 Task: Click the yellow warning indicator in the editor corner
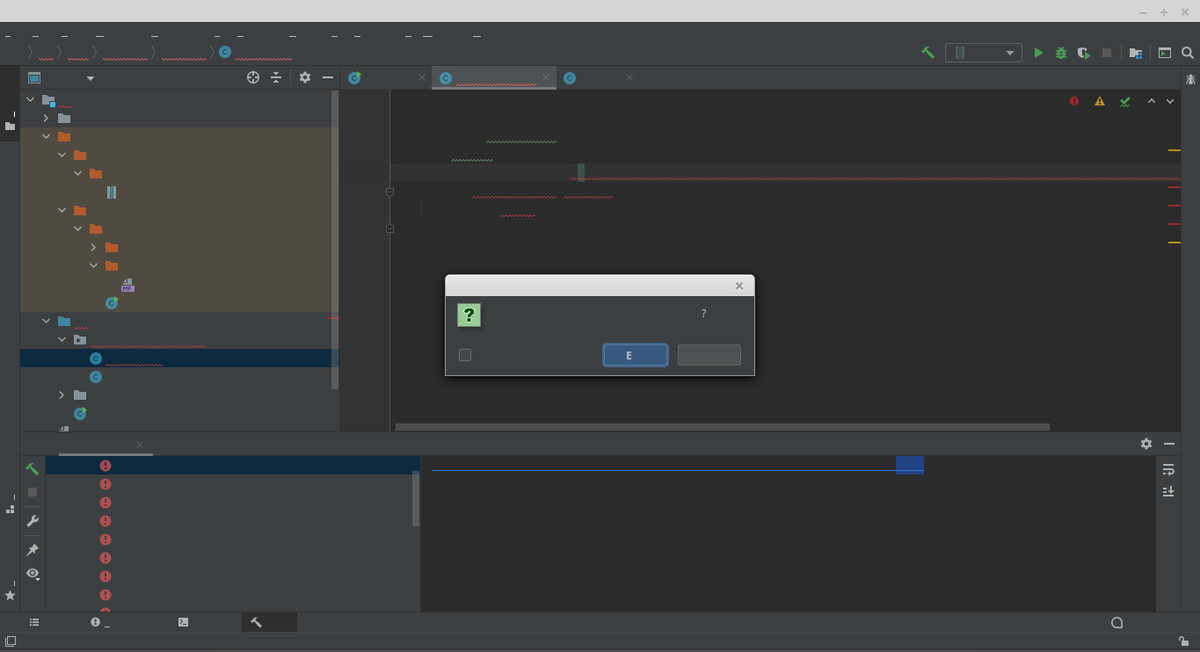pos(1100,101)
